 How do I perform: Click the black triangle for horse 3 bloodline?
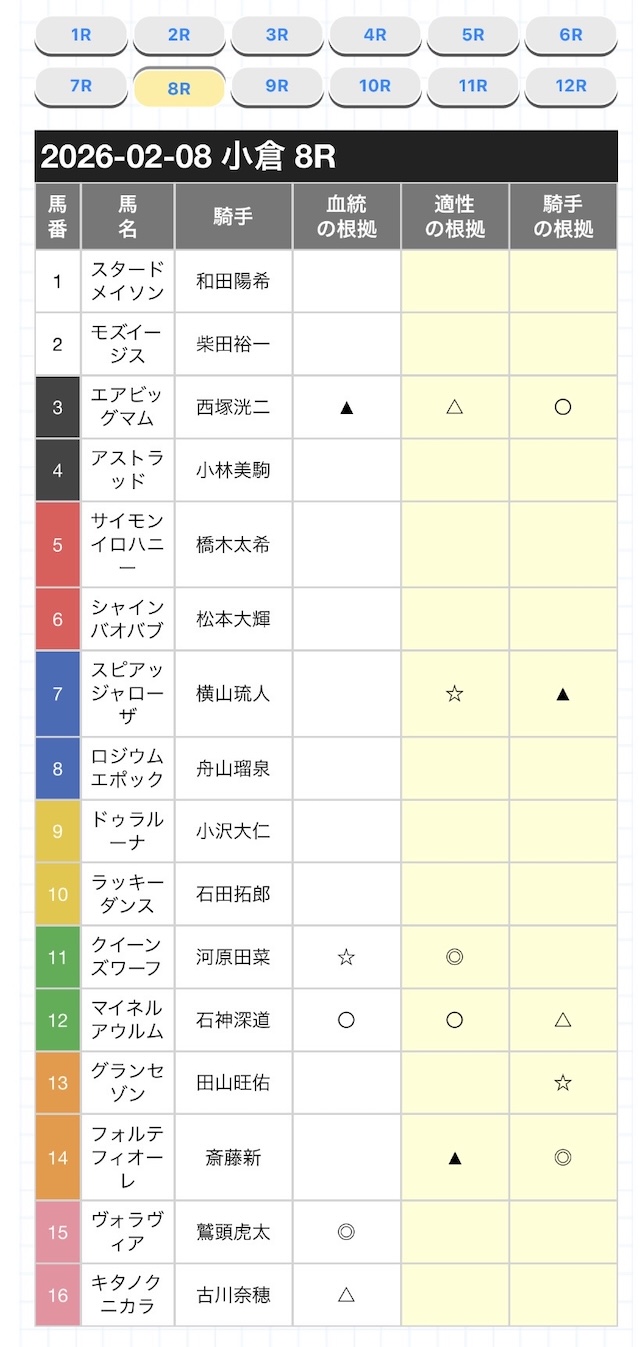click(x=347, y=407)
